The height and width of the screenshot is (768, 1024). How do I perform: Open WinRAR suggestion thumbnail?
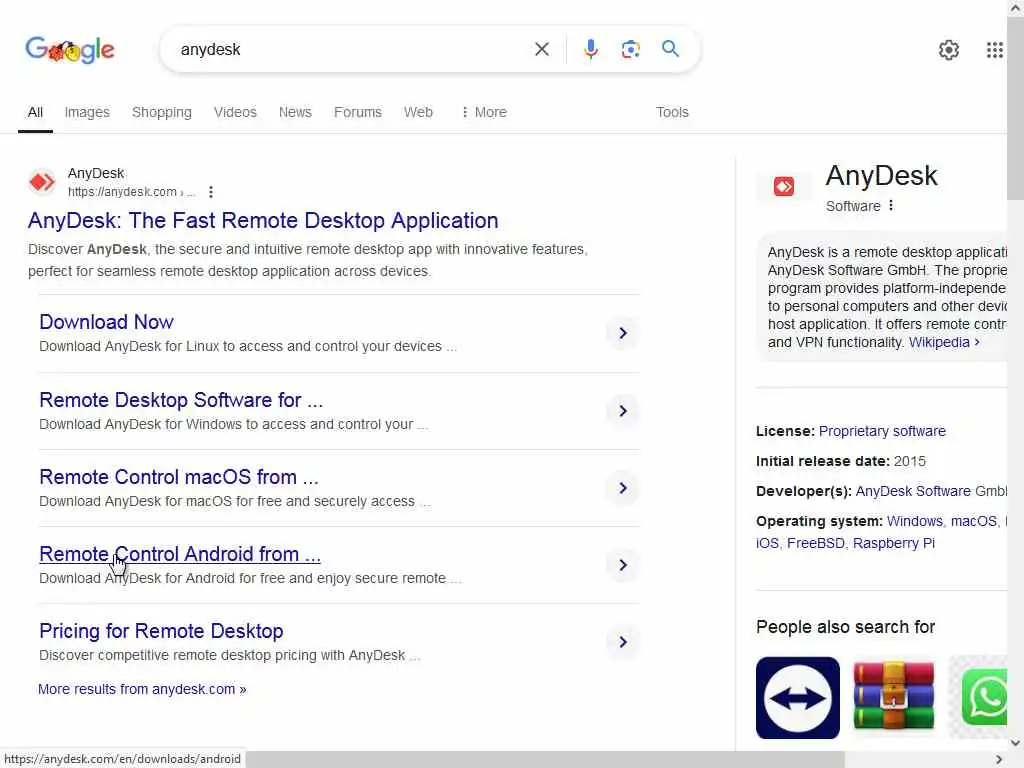893,696
